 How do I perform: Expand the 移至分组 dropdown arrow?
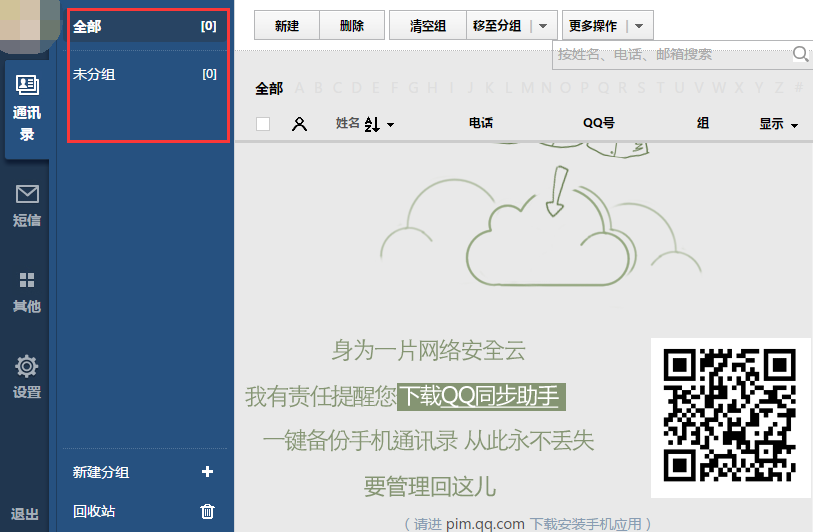tap(543, 26)
